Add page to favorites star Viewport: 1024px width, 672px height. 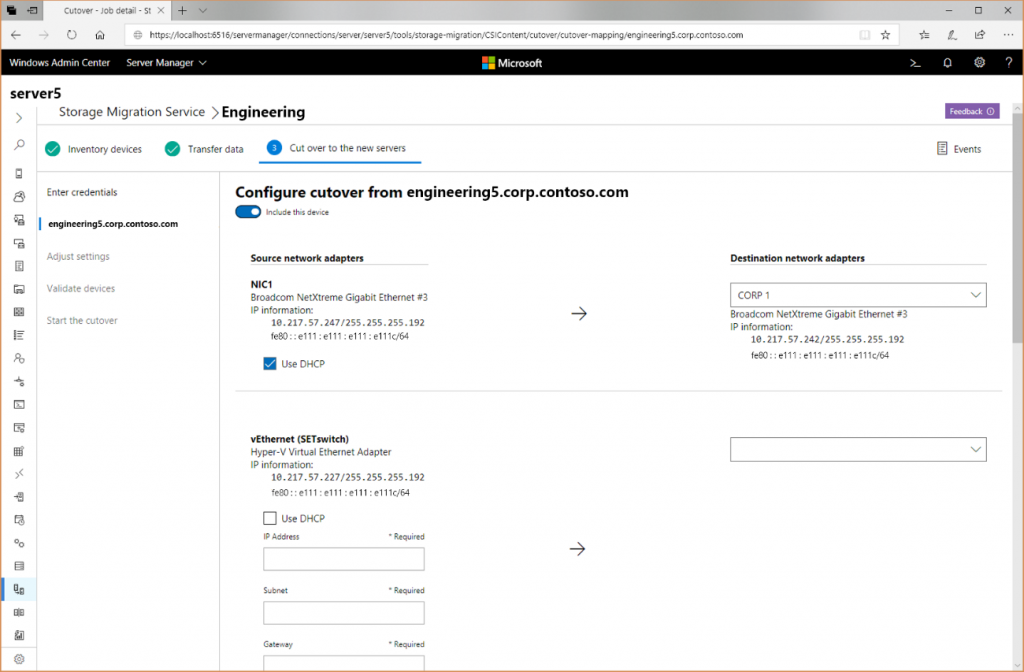point(885,35)
